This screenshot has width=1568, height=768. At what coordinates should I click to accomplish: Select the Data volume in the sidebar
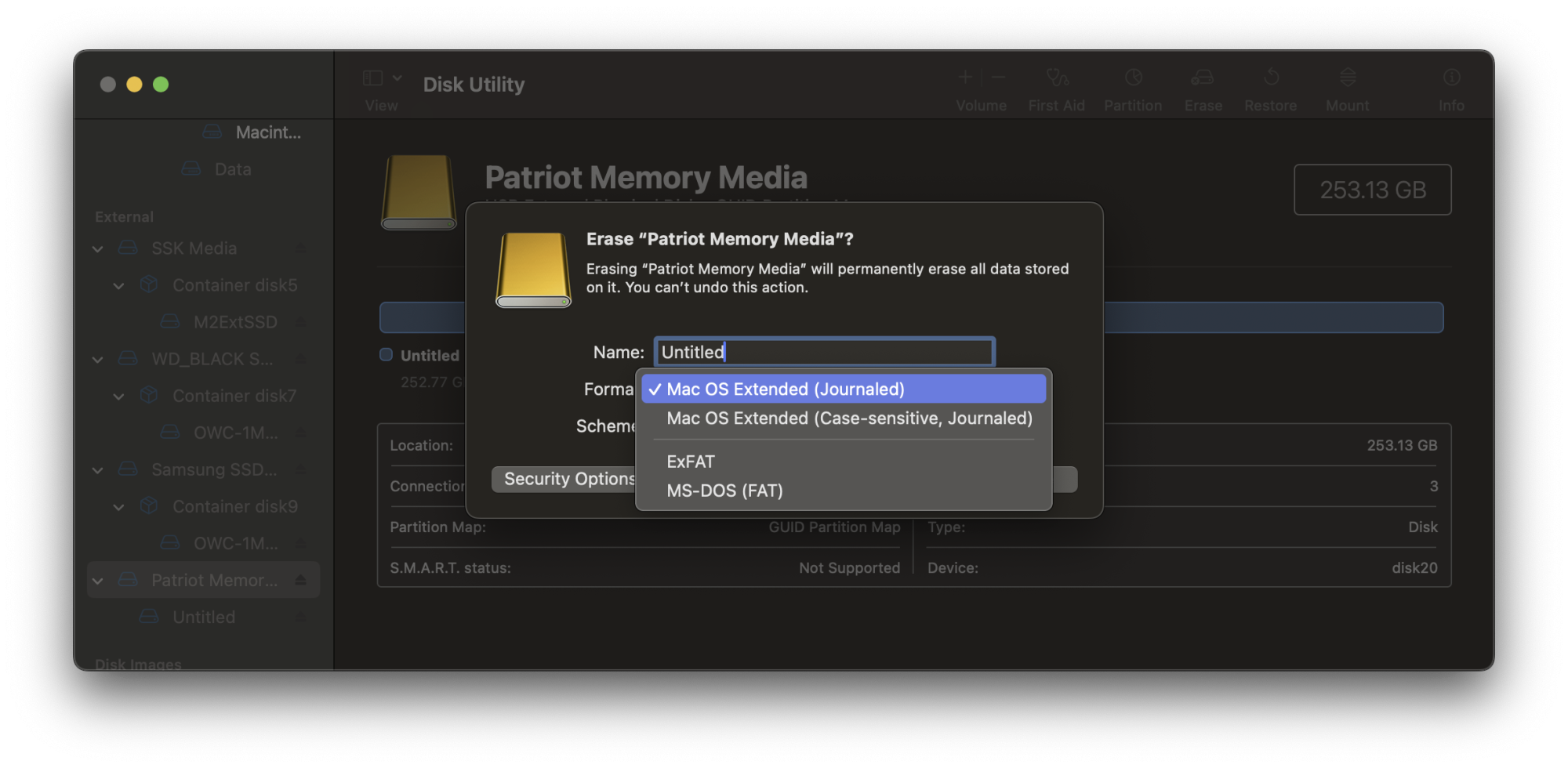(x=233, y=169)
